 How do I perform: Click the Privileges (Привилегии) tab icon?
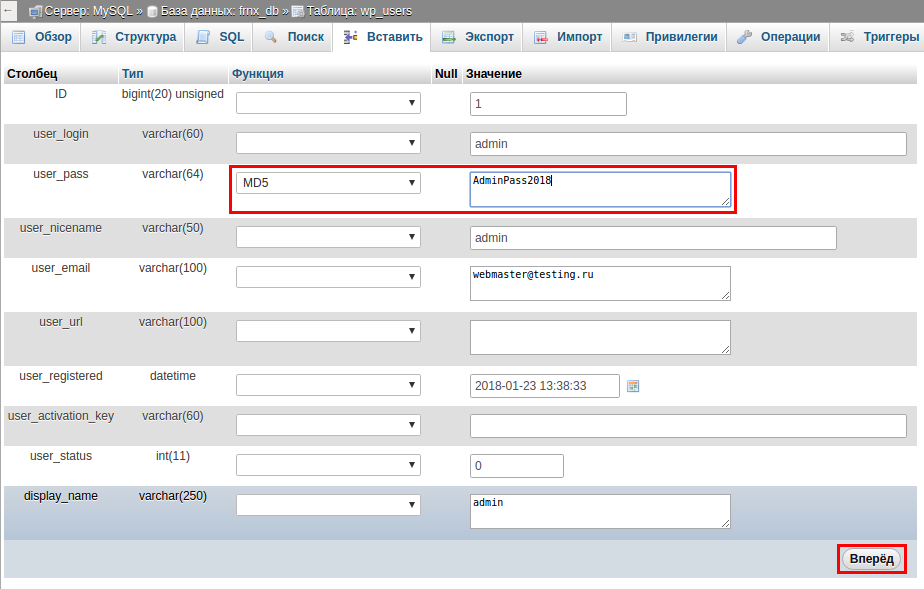pos(629,37)
